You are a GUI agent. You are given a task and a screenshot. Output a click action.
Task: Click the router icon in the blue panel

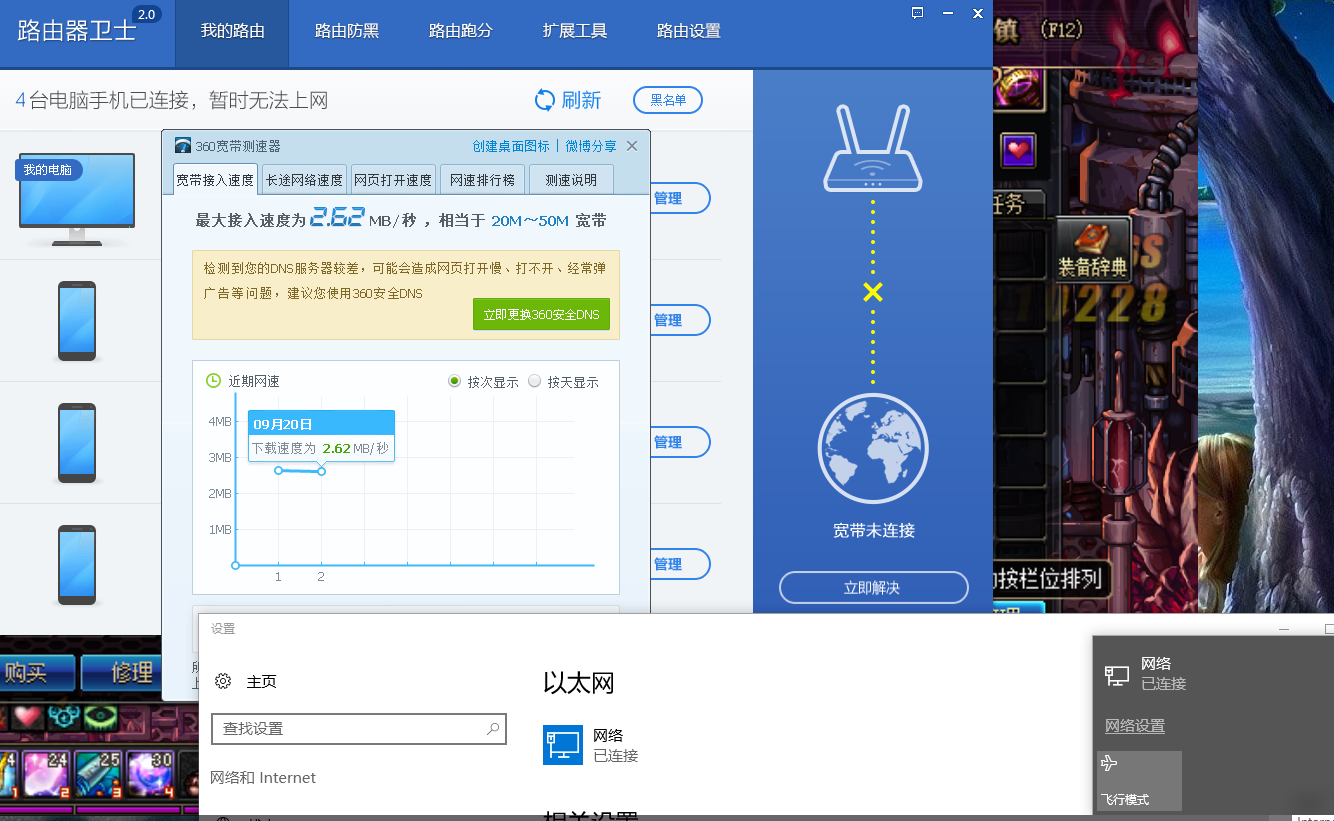click(x=873, y=148)
